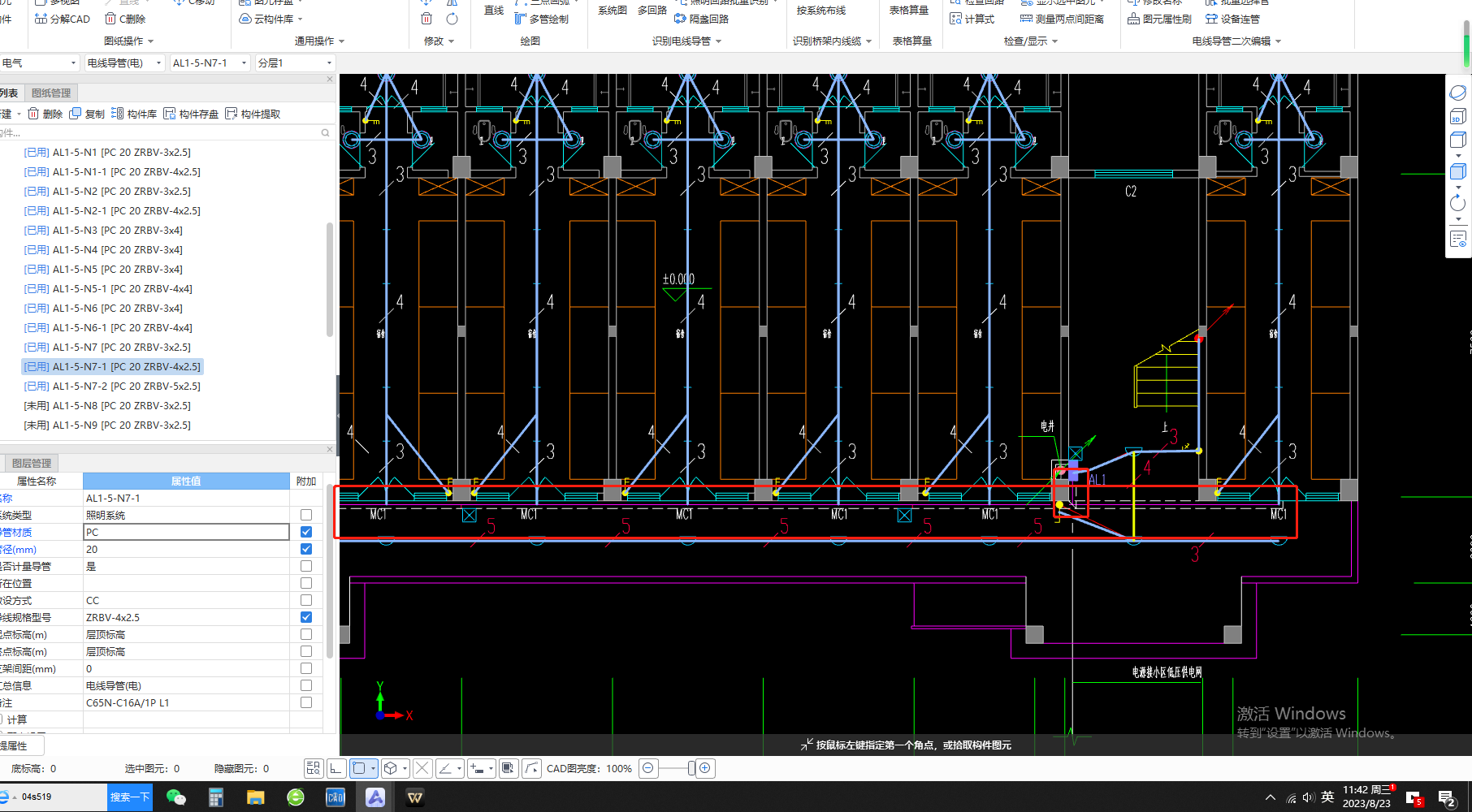Viewport: 1472px width, 812px height.
Task: Click the PC material input field
Action: coord(186,532)
